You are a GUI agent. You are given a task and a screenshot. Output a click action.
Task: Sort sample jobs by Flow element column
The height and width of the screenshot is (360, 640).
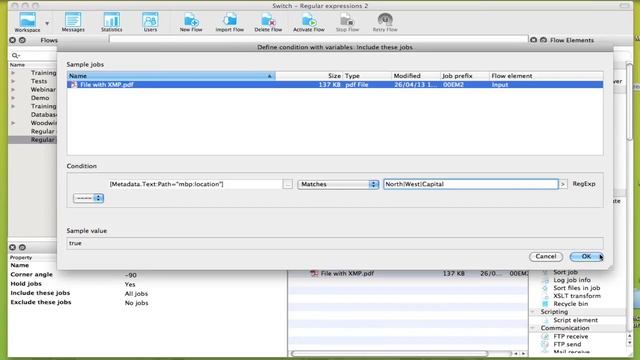[x=546, y=76]
